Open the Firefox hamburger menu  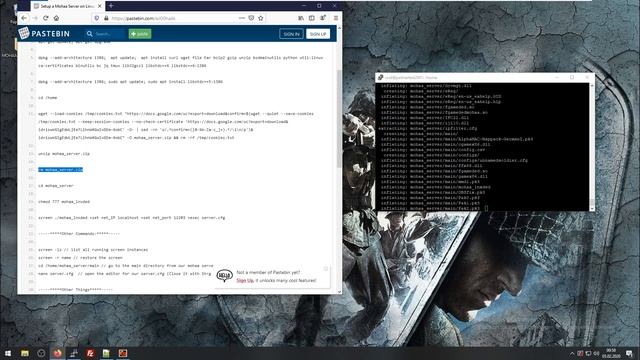tap(336, 18)
